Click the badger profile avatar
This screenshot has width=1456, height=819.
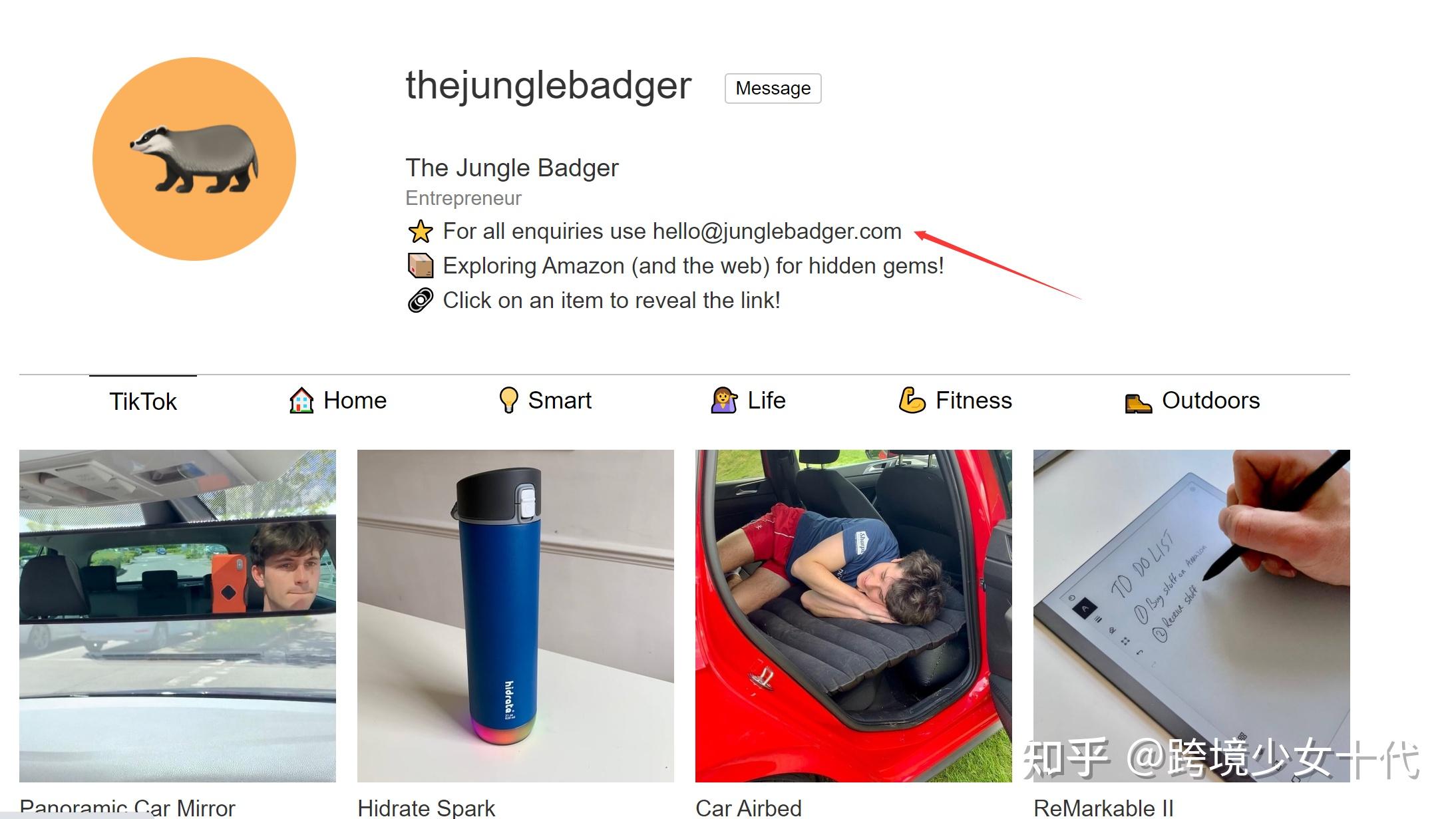click(x=194, y=159)
